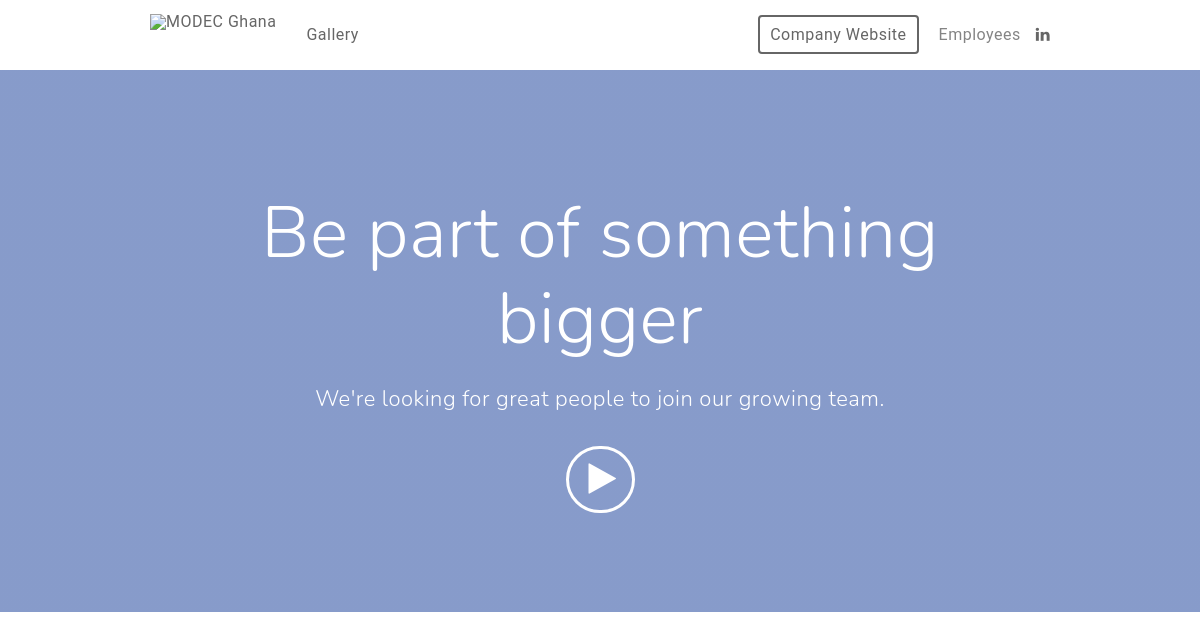Click the broken MODEC Ghana logo image
The height and width of the screenshot is (630, 1200).
click(213, 22)
